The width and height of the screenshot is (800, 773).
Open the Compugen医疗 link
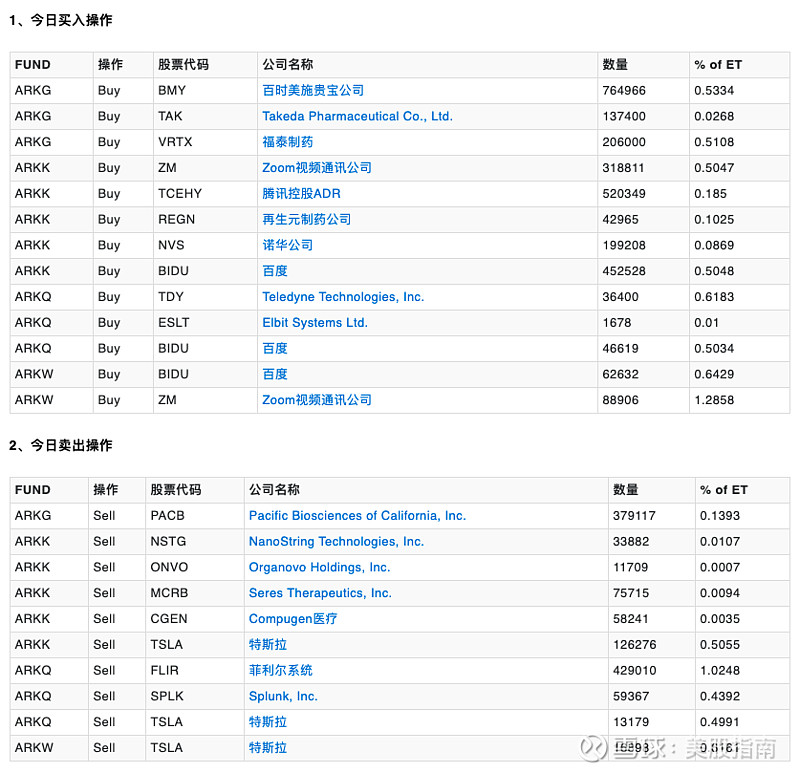[x=293, y=619]
